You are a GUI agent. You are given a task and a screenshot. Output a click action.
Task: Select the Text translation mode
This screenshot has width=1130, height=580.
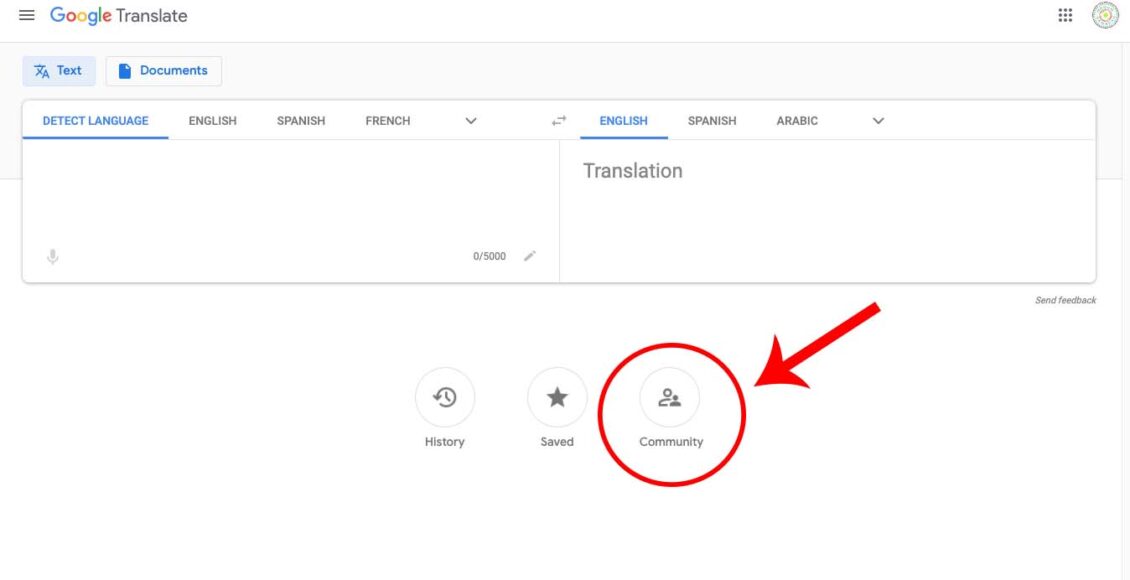pyautogui.click(x=59, y=71)
